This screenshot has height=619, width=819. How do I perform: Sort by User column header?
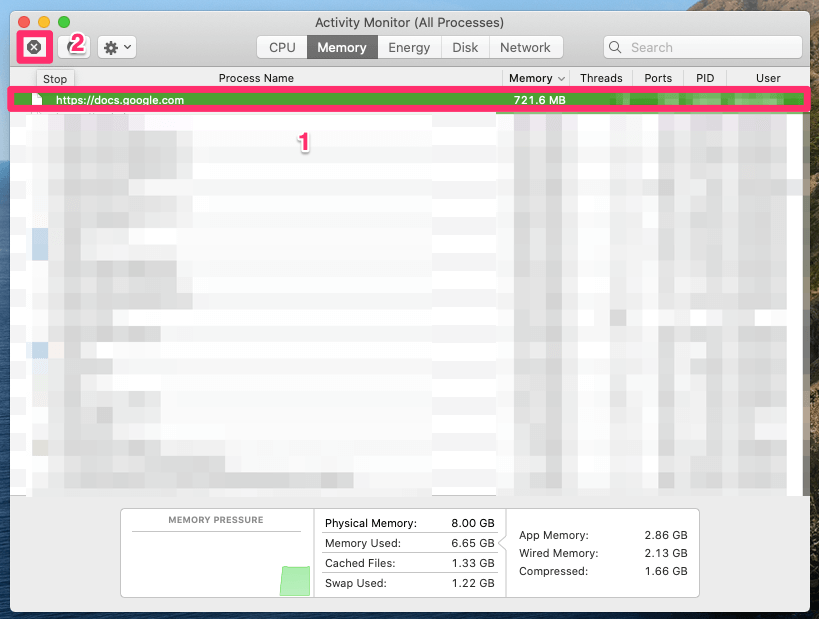pos(768,78)
